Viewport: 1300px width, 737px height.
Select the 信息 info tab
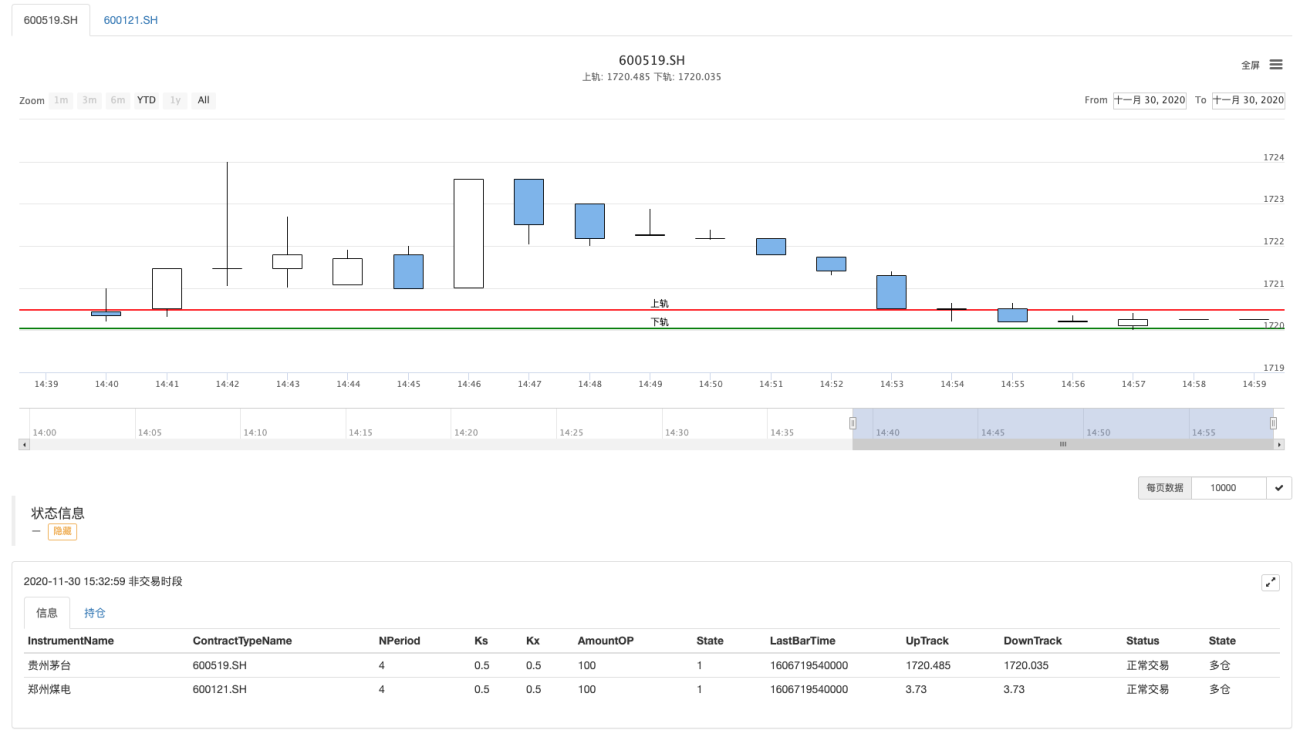click(47, 613)
